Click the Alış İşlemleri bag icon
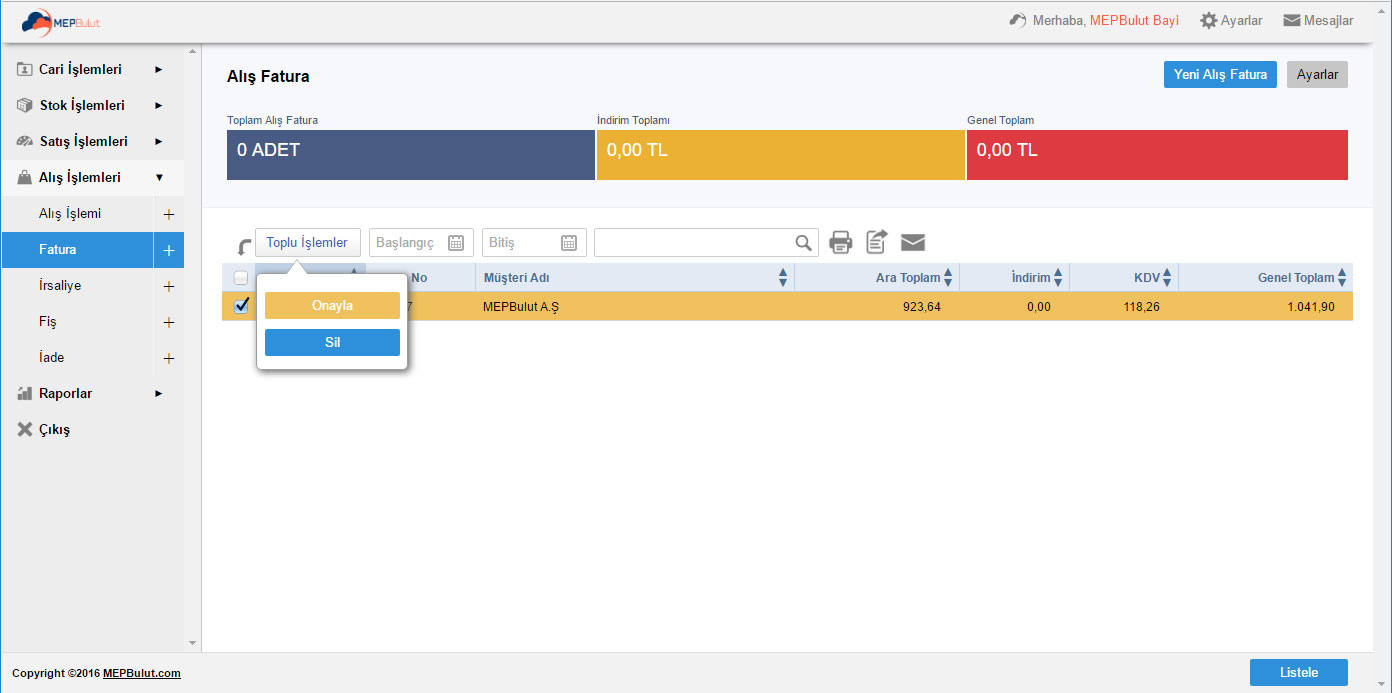This screenshot has width=1392, height=693. 25,178
